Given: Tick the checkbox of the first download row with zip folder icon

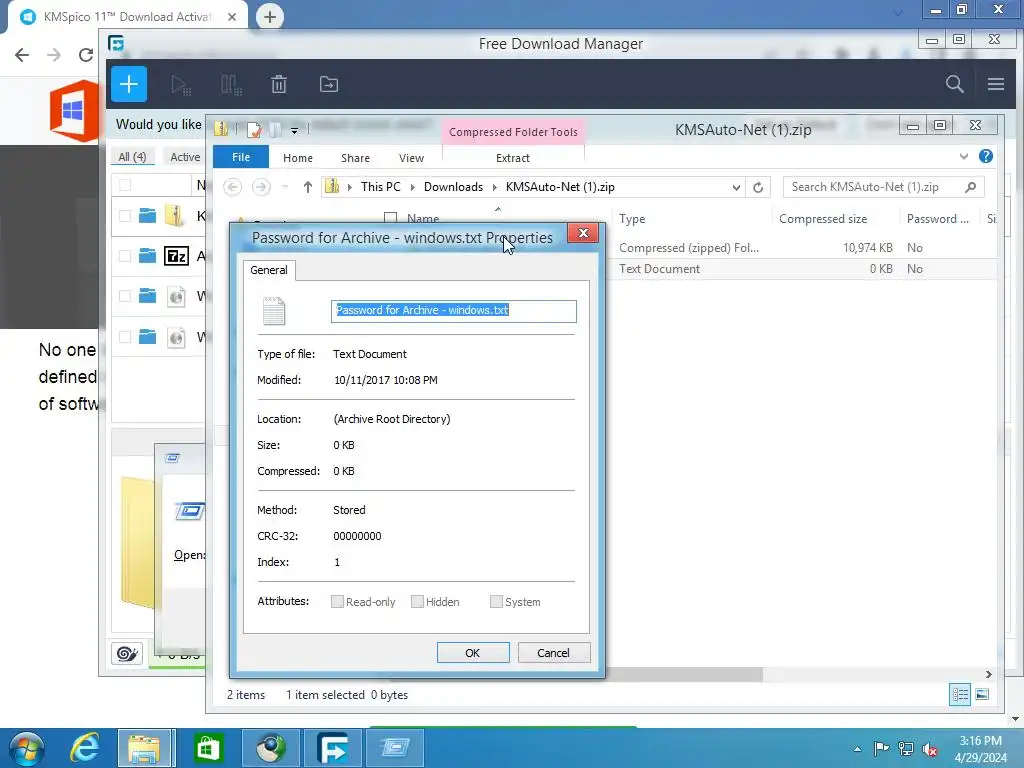Looking at the screenshot, I should [125, 216].
